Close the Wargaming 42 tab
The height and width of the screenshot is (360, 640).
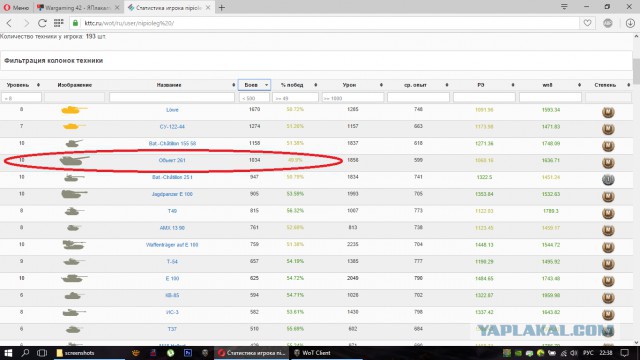click(x=117, y=7)
